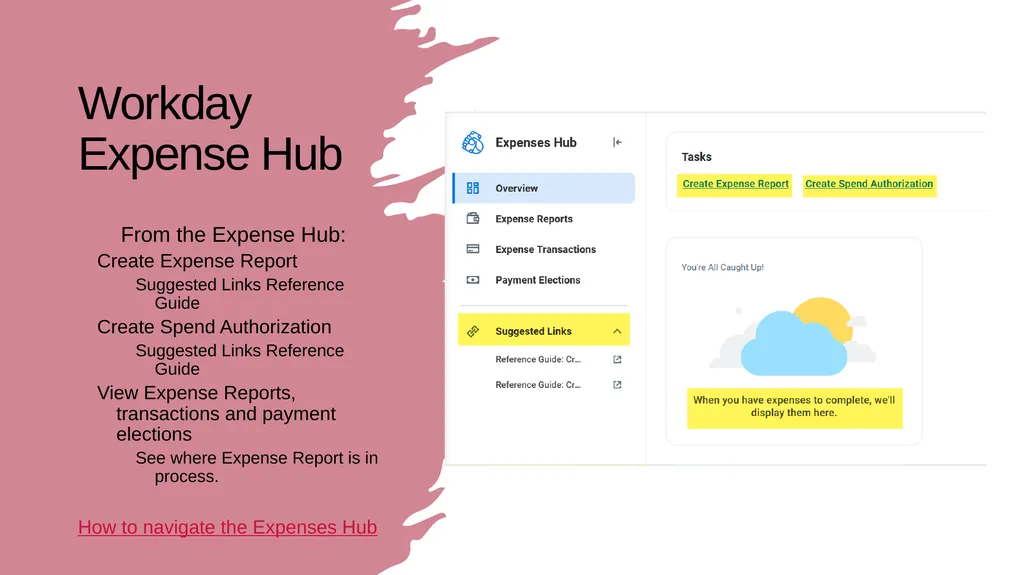Open first Reference Guide external link icon
Viewport: 1024px width, 575px height.
click(617, 359)
